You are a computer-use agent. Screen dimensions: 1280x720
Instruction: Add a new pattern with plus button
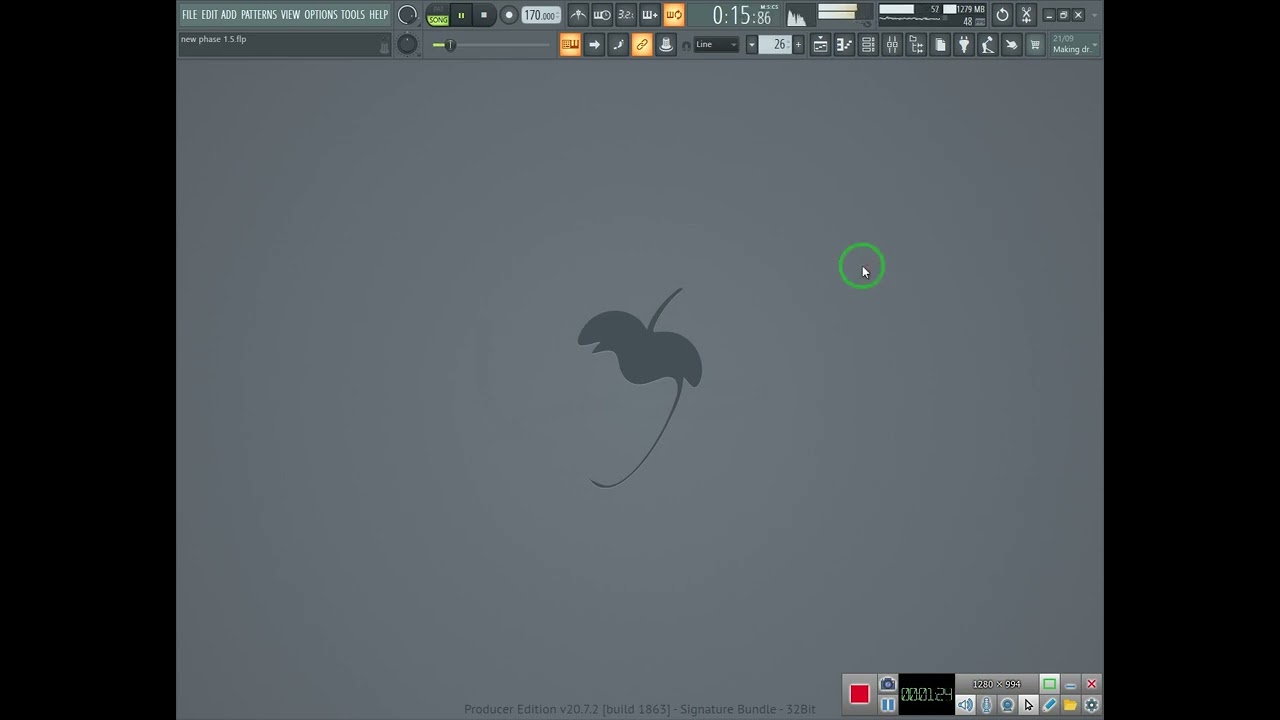(x=798, y=45)
